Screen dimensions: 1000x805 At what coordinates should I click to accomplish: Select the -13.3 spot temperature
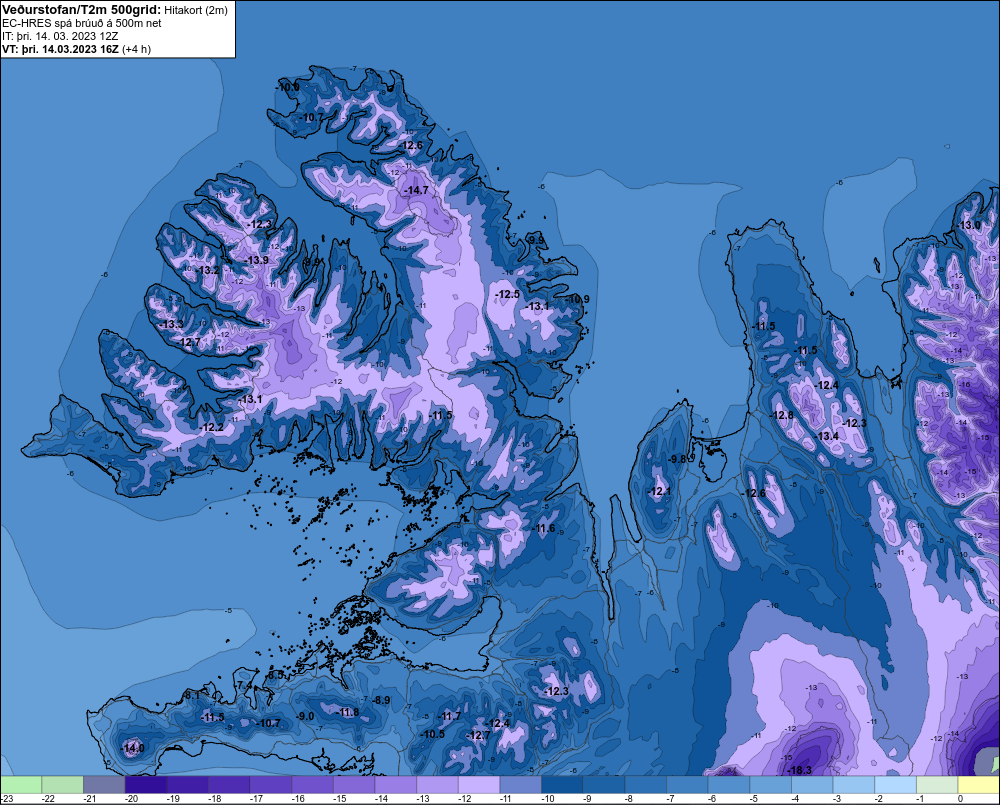click(172, 324)
